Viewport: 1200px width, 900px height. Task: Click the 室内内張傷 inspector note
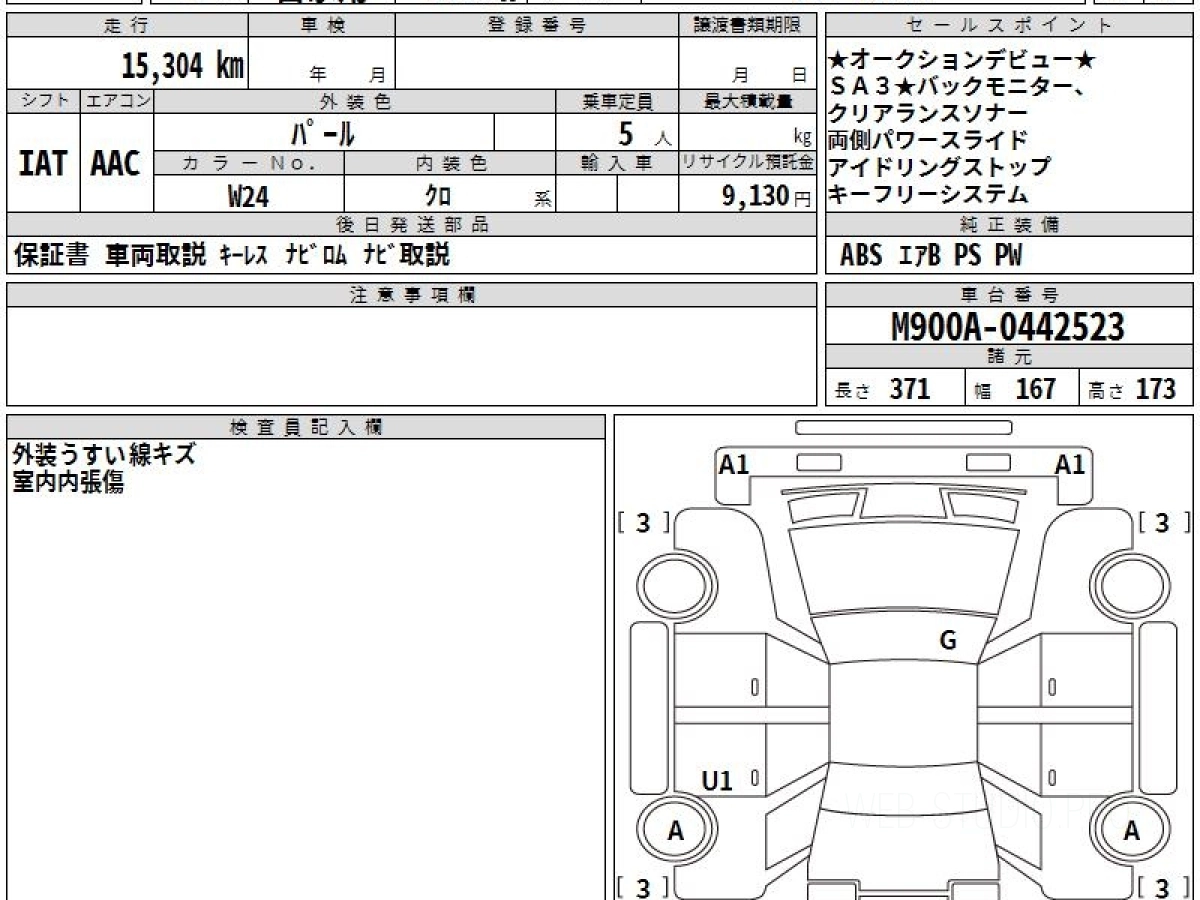[x=68, y=482]
